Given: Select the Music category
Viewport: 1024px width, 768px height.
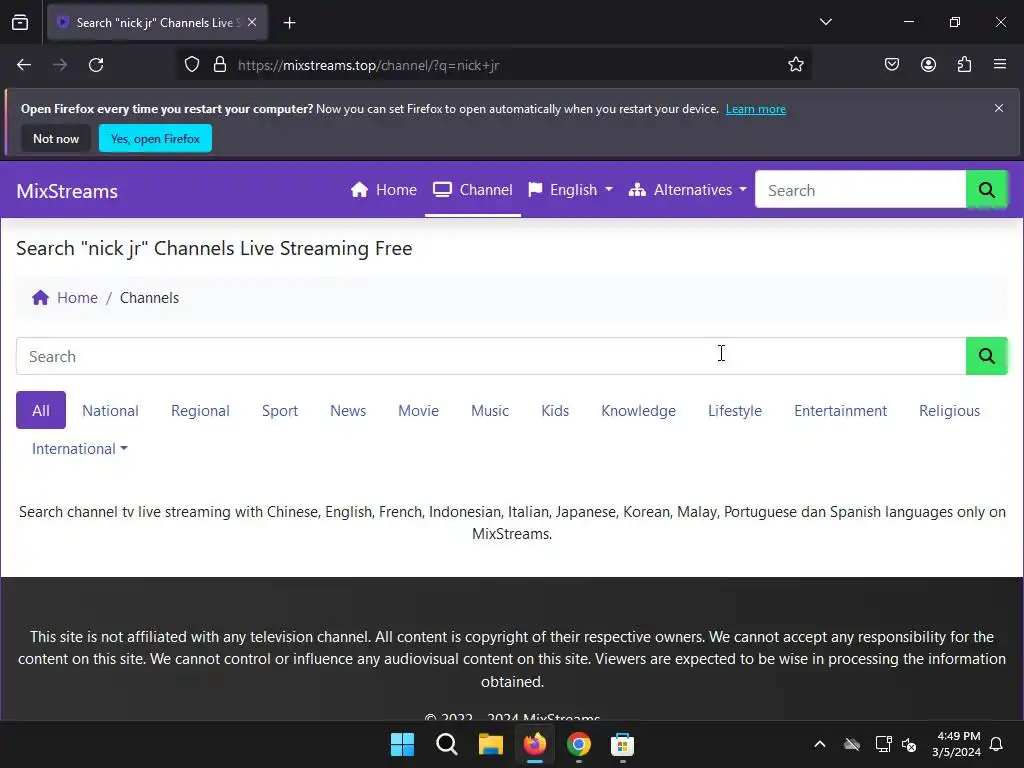Looking at the screenshot, I should tap(490, 410).
